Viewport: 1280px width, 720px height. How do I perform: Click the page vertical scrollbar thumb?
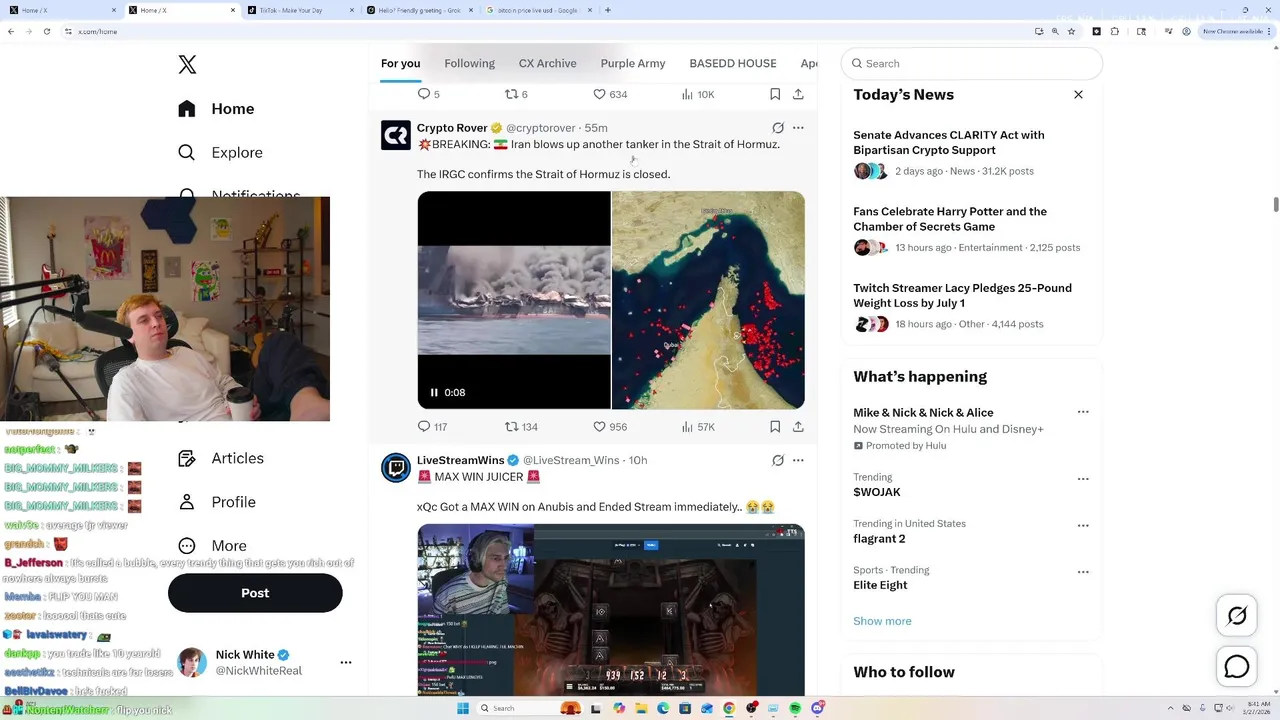[x=1275, y=204]
